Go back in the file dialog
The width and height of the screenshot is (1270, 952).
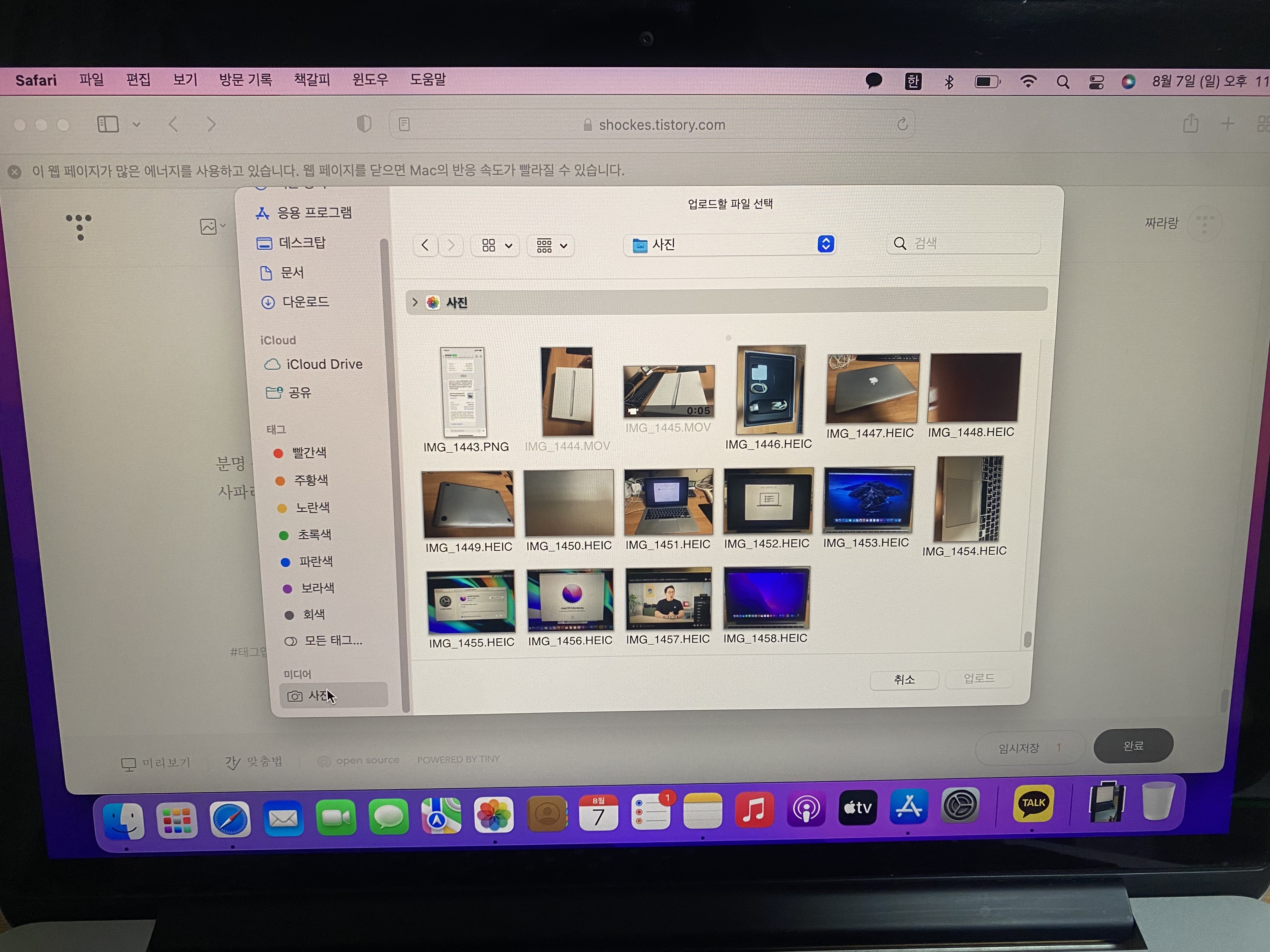click(425, 246)
